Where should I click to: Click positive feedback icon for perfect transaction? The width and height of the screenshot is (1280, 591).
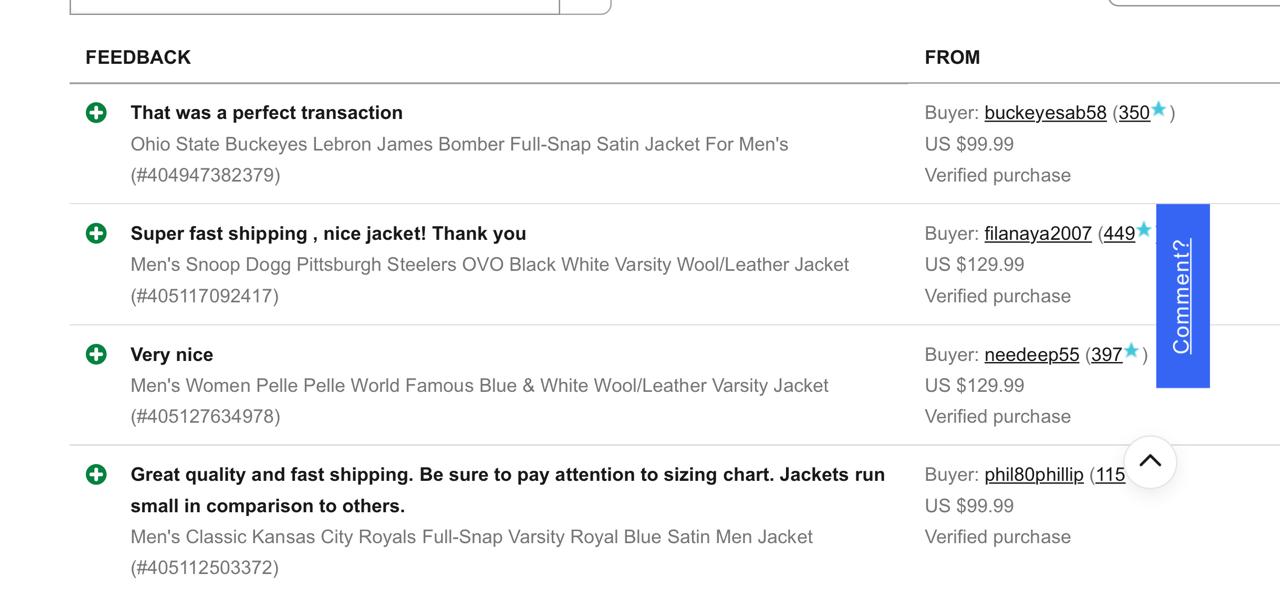click(96, 113)
